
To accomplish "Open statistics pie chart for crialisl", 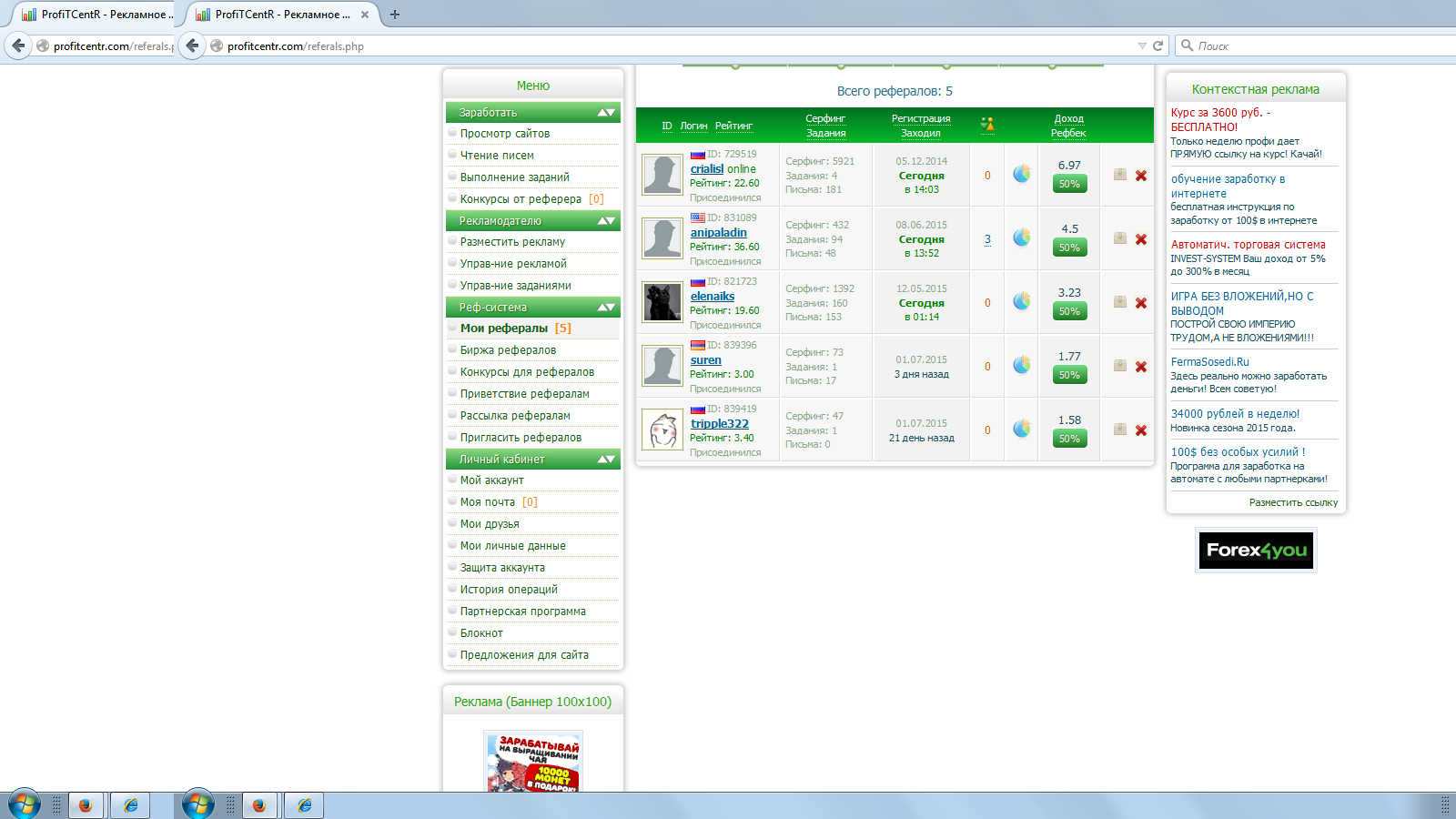I will [1022, 174].
